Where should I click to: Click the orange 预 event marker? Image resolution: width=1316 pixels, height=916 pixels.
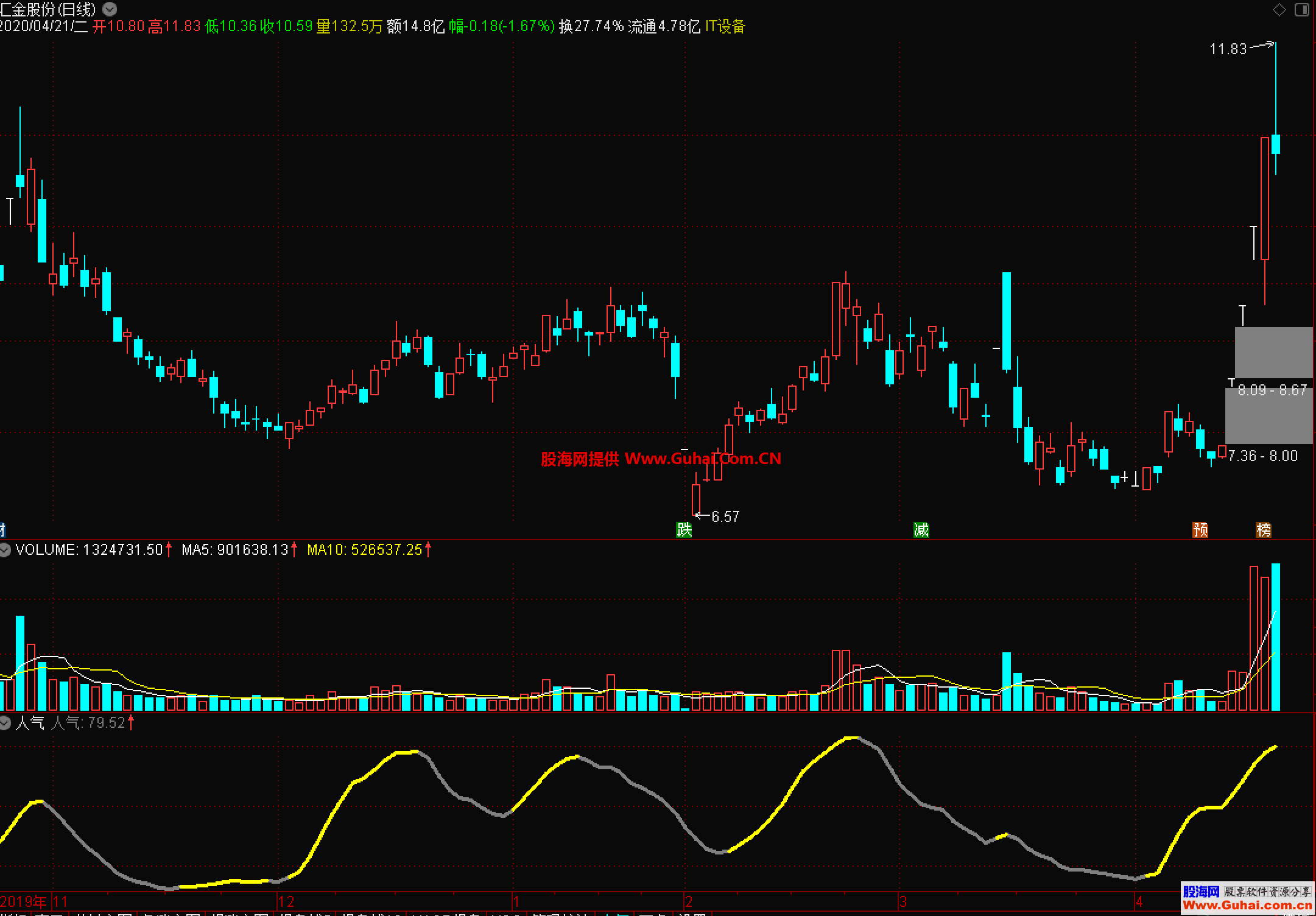tap(1200, 530)
